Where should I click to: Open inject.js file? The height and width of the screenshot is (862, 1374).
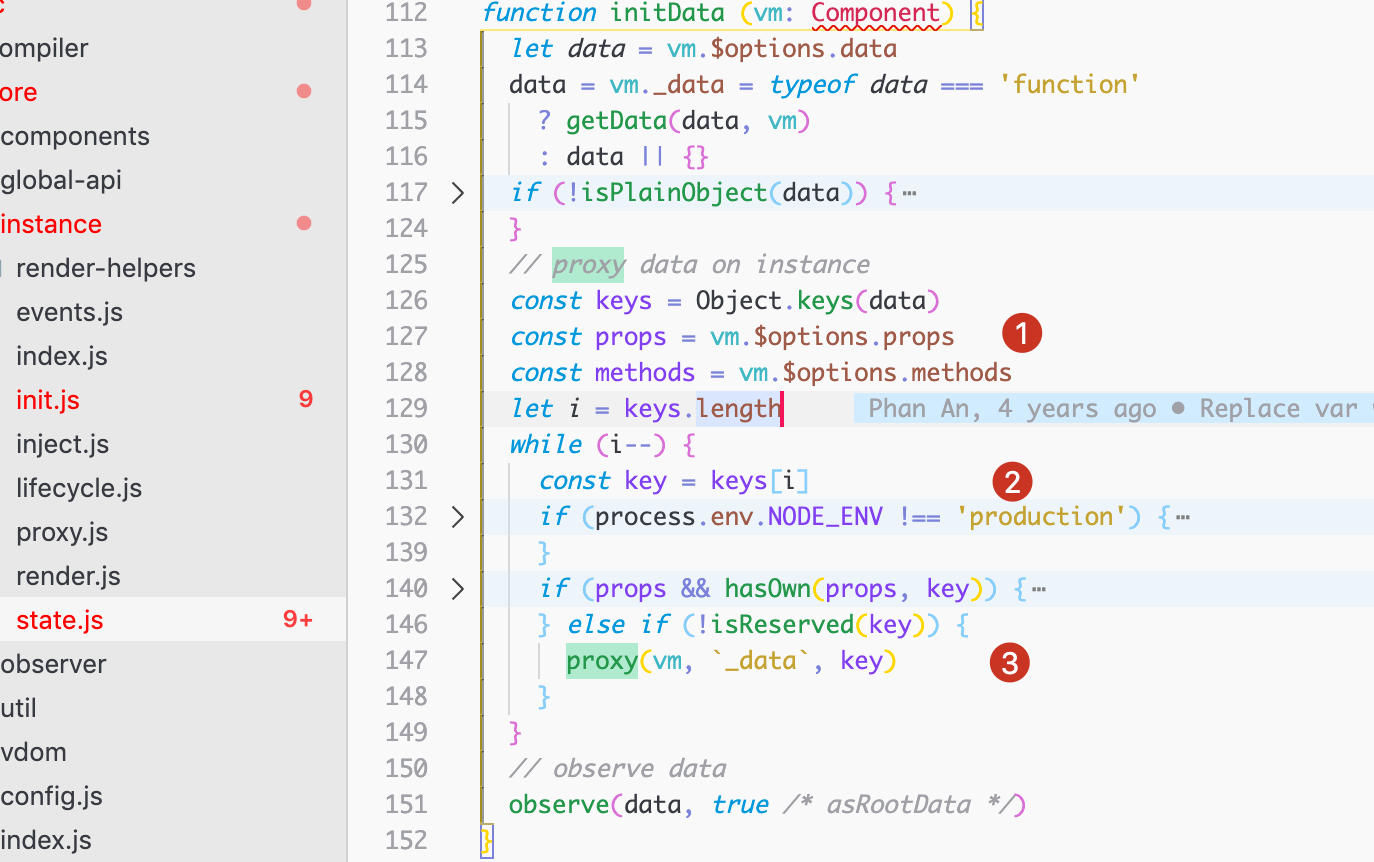[x=62, y=444]
